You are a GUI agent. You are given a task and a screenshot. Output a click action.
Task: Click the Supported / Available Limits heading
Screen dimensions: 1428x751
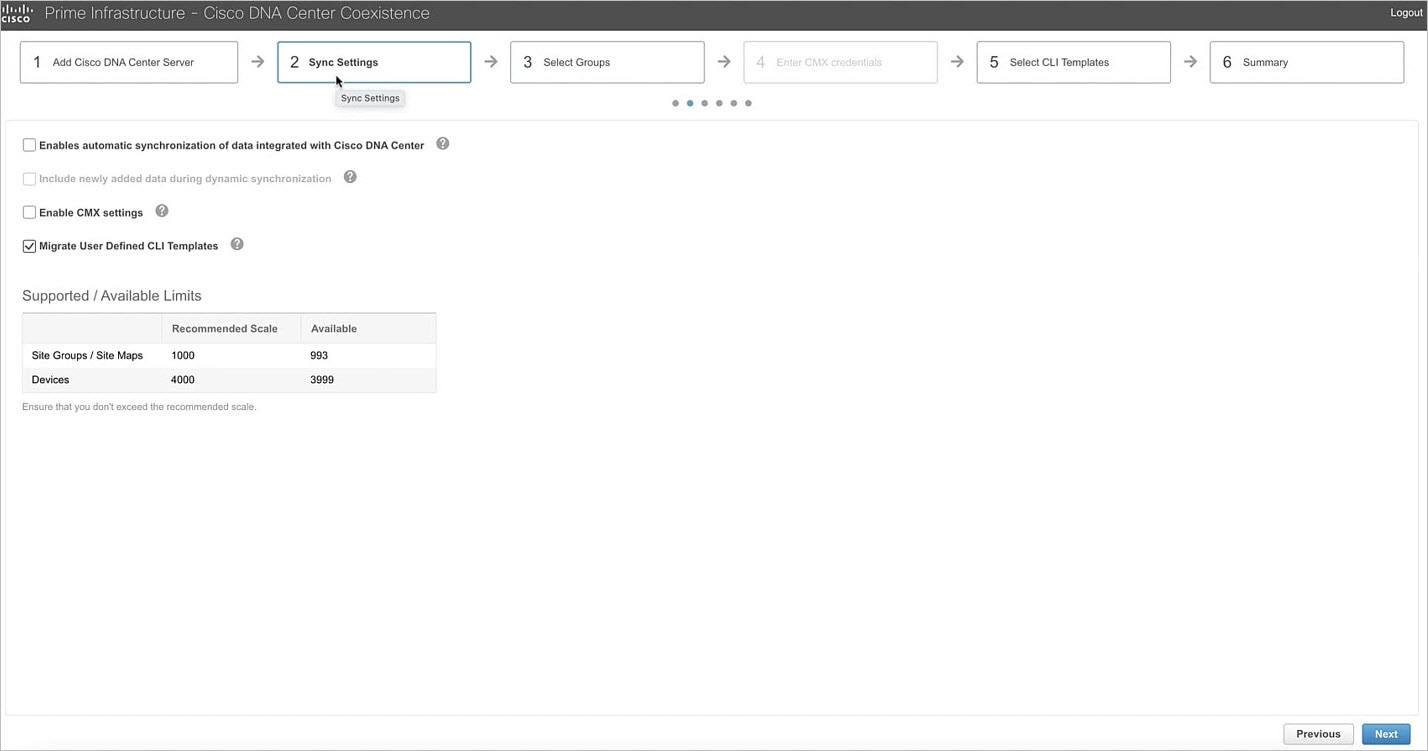[x=112, y=296]
